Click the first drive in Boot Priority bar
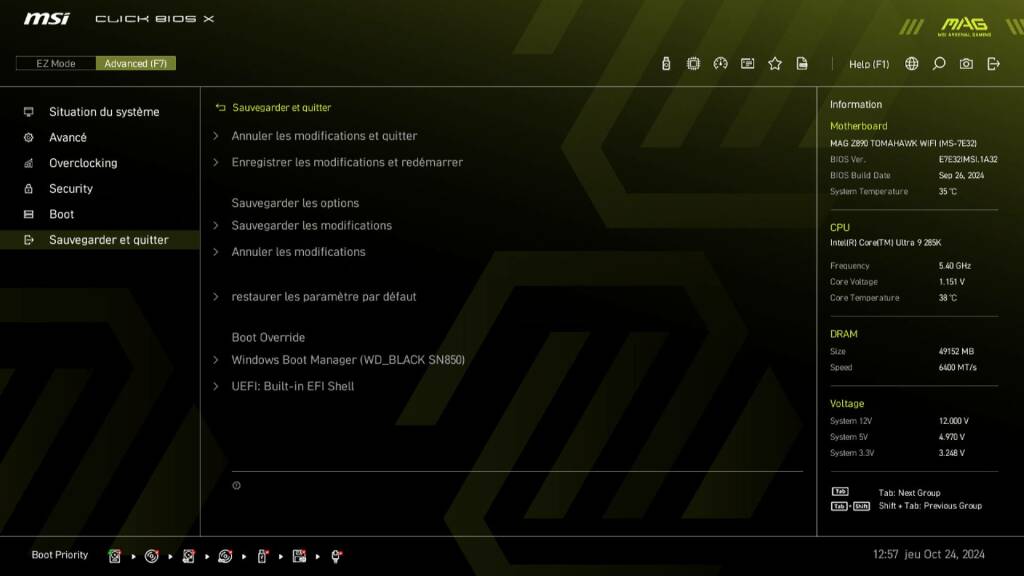Image resolution: width=1024 pixels, height=576 pixels. coord(115,555)
